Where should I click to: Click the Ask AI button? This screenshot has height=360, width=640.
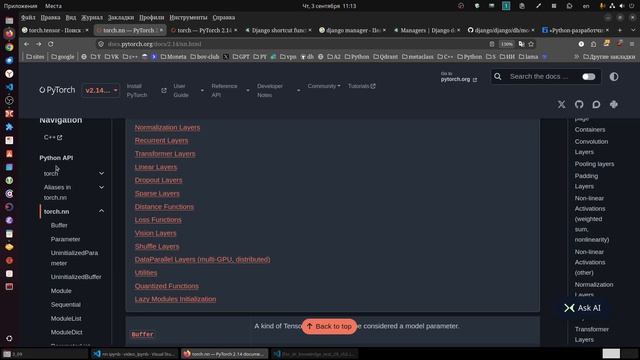[582, 308]
